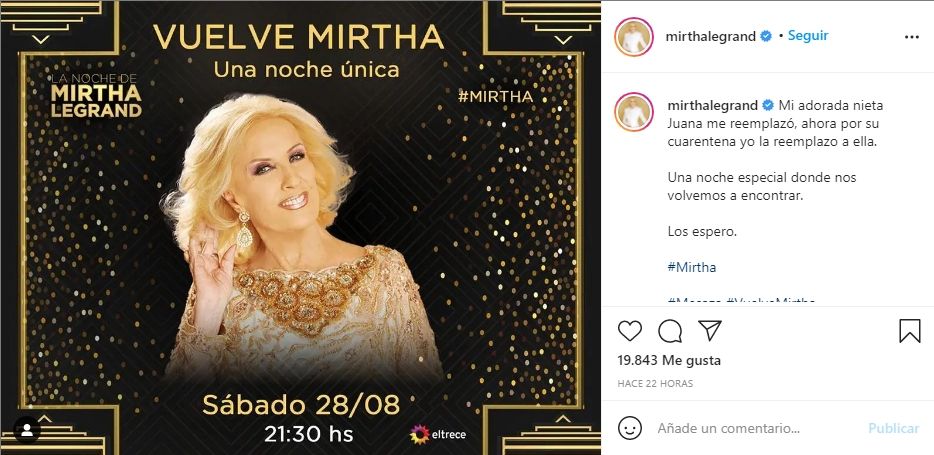Save post with the bookmark icon
The height and width of the screenshot is (455, 934).
pos(910,331)
